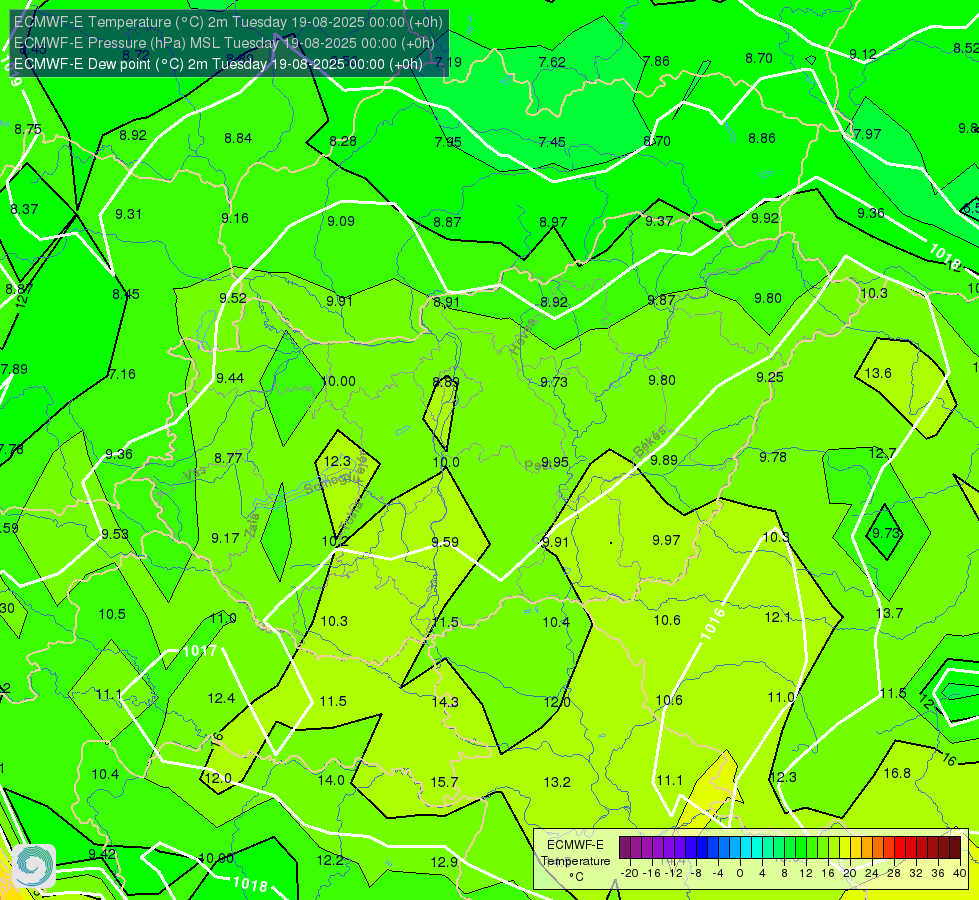Click the 9.09 temperature value

click(341, 221)
